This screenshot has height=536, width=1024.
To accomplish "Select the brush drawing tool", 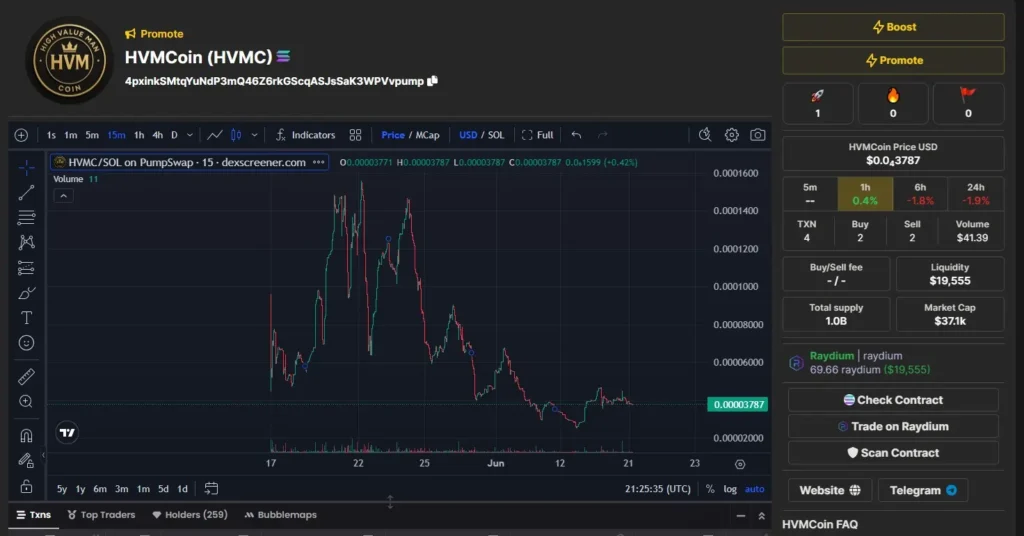I will (26, 293).
